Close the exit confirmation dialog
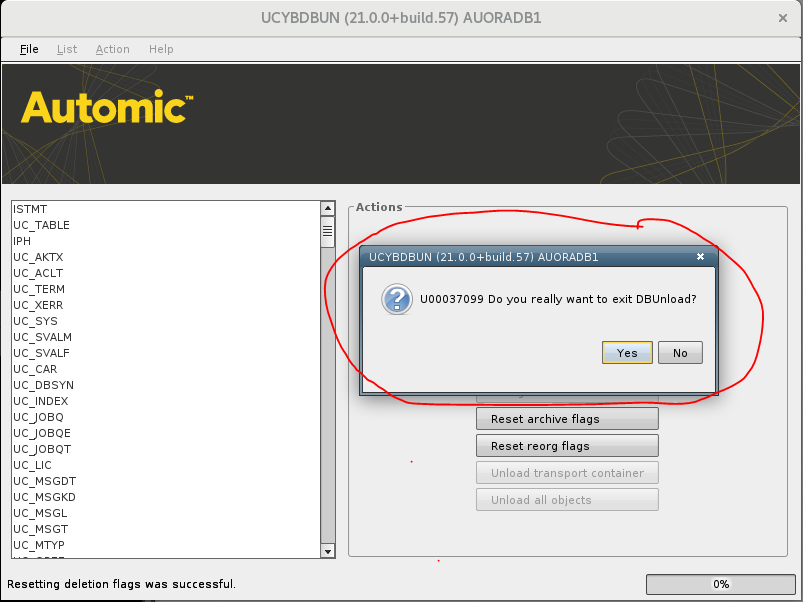This screenshot has width=803, height=602. pos(700,256)
